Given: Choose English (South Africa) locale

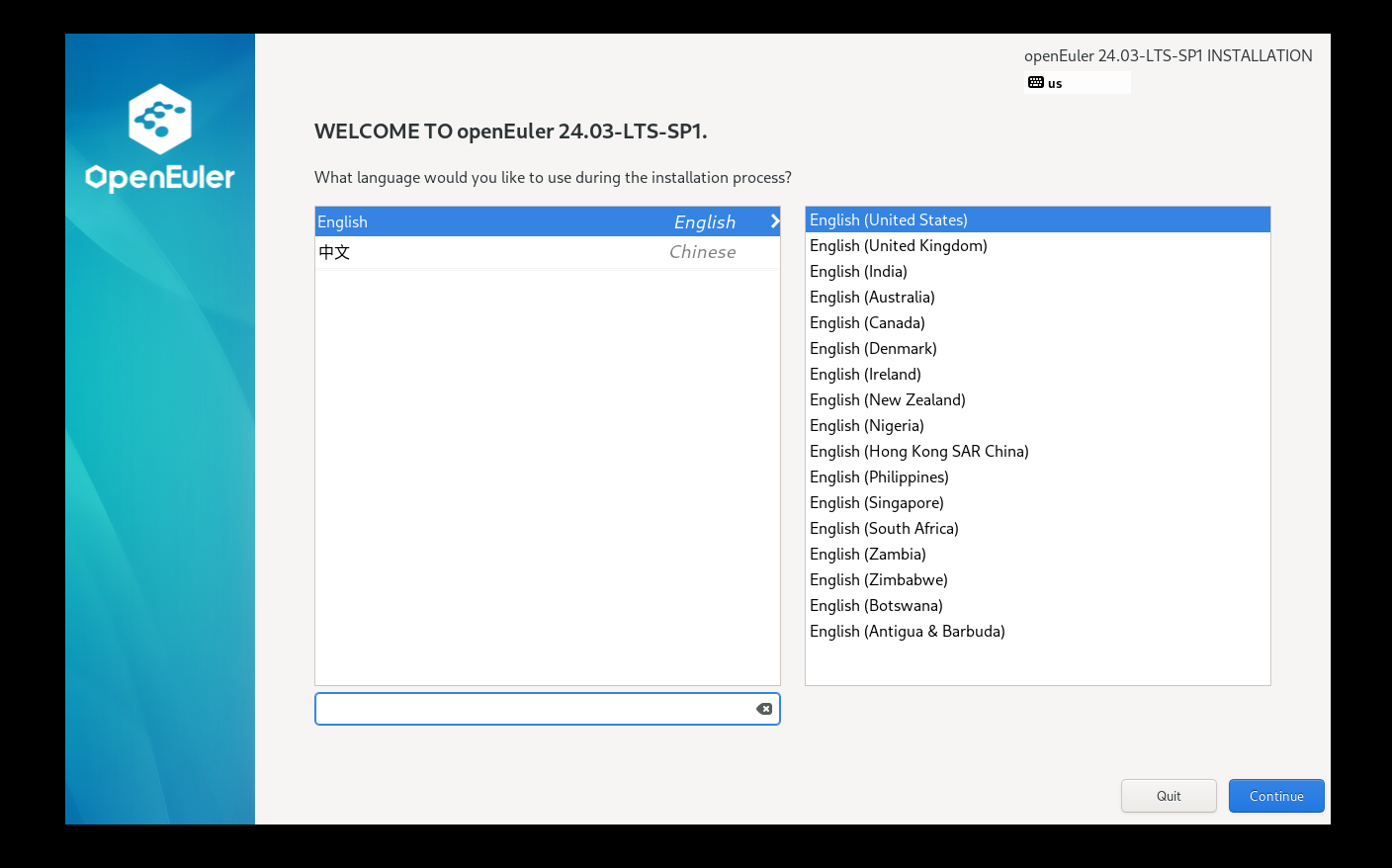Looking at the screenshot, I should point(1038,528).
